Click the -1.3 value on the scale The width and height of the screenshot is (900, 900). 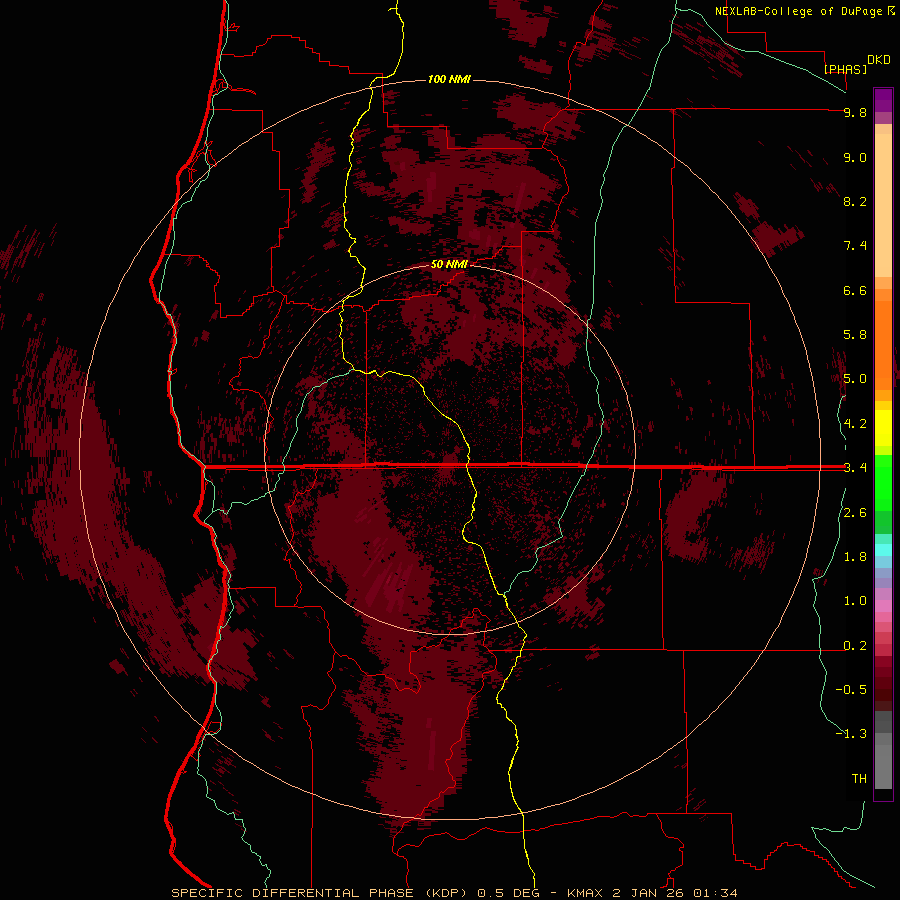coord(851,734)
